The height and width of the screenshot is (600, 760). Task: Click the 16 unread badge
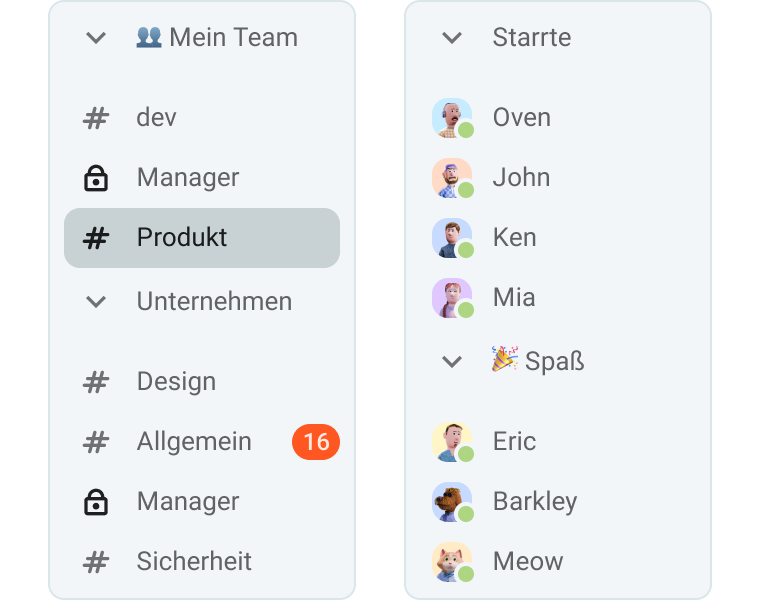point(316,441)
